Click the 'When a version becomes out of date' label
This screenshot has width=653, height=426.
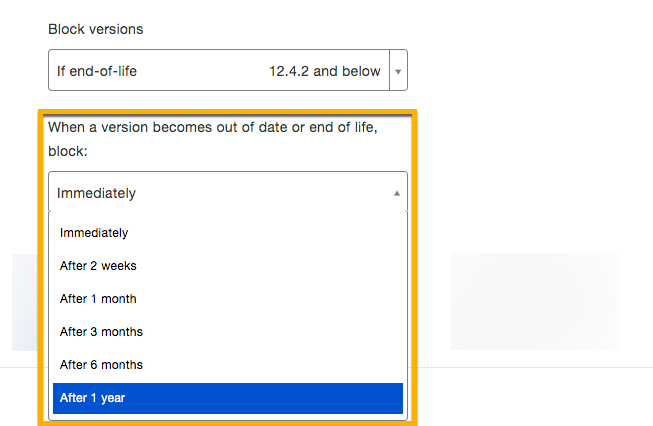[x=213, y=139]
